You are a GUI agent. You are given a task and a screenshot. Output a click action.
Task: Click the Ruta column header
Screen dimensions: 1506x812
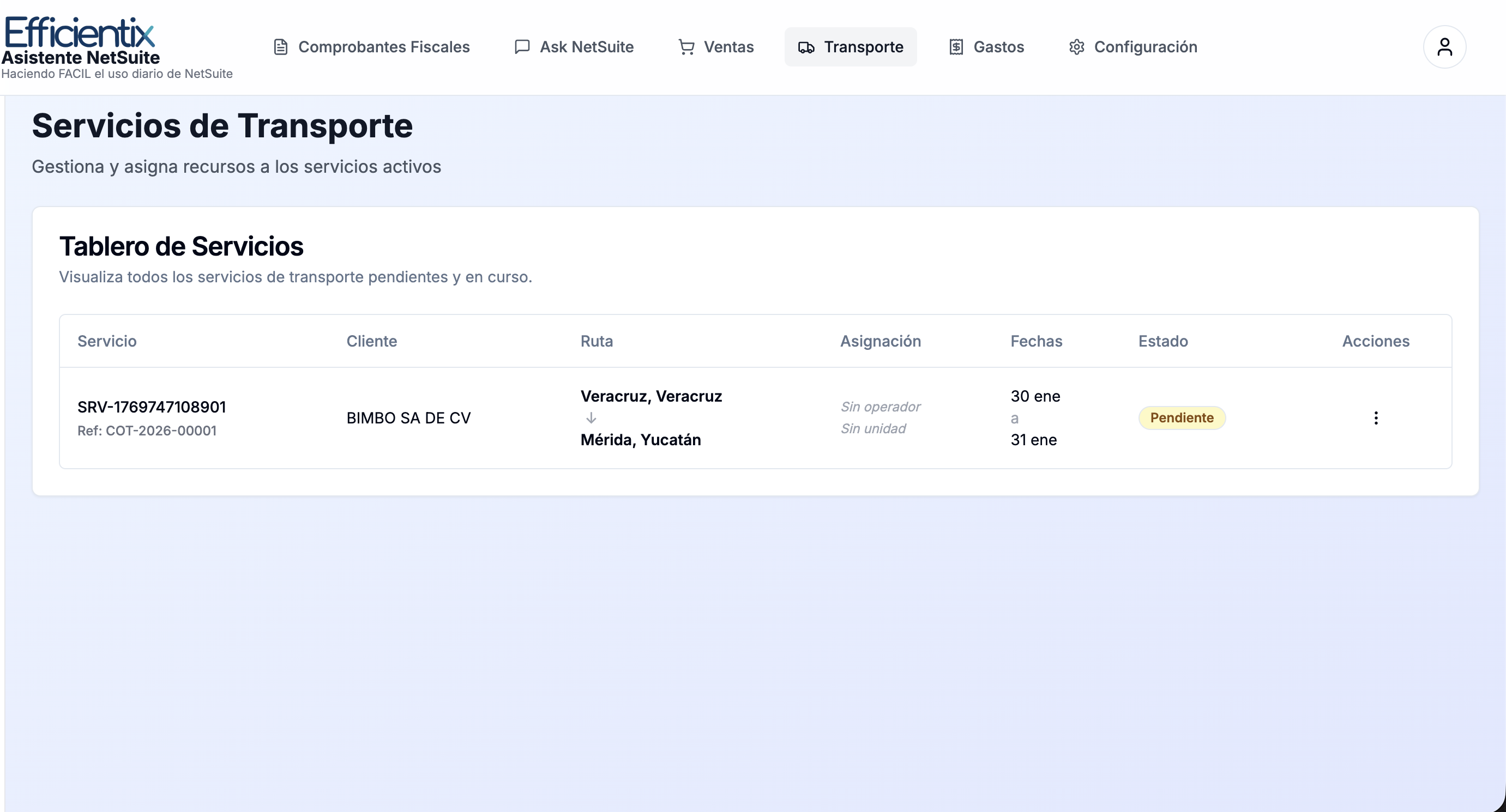point(597,341)
